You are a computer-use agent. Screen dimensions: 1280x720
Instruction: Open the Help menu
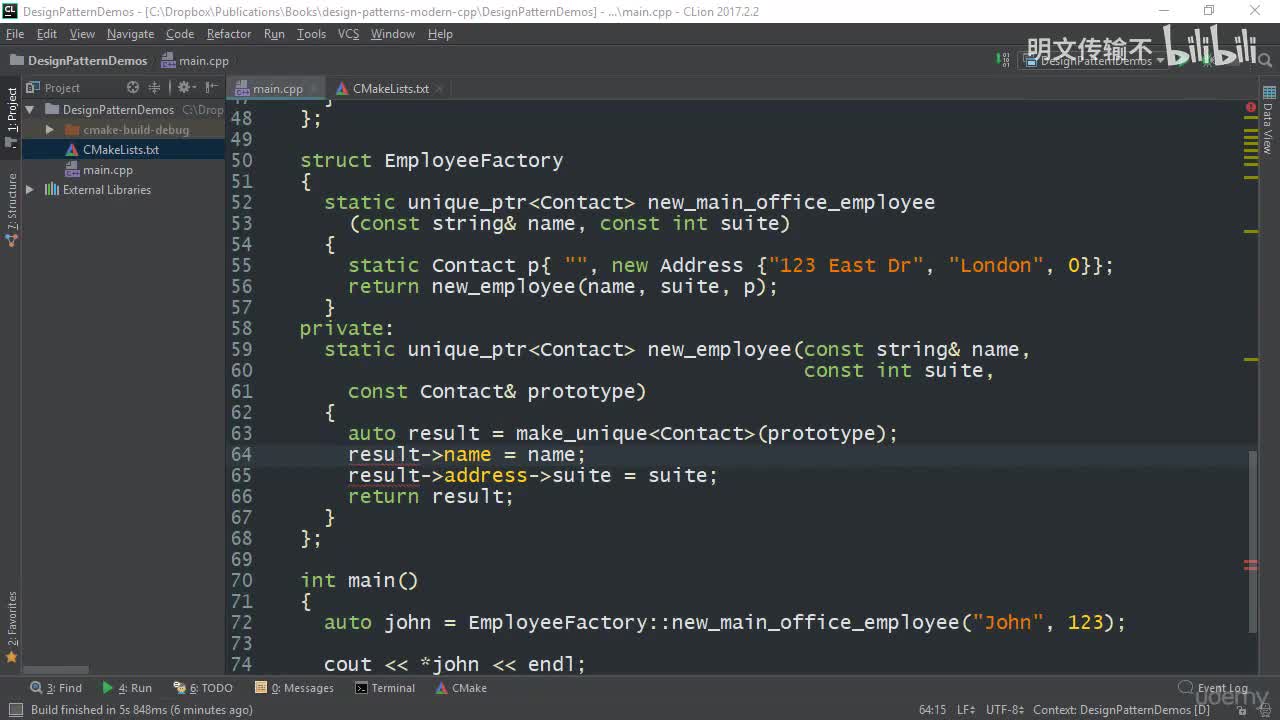440,34
